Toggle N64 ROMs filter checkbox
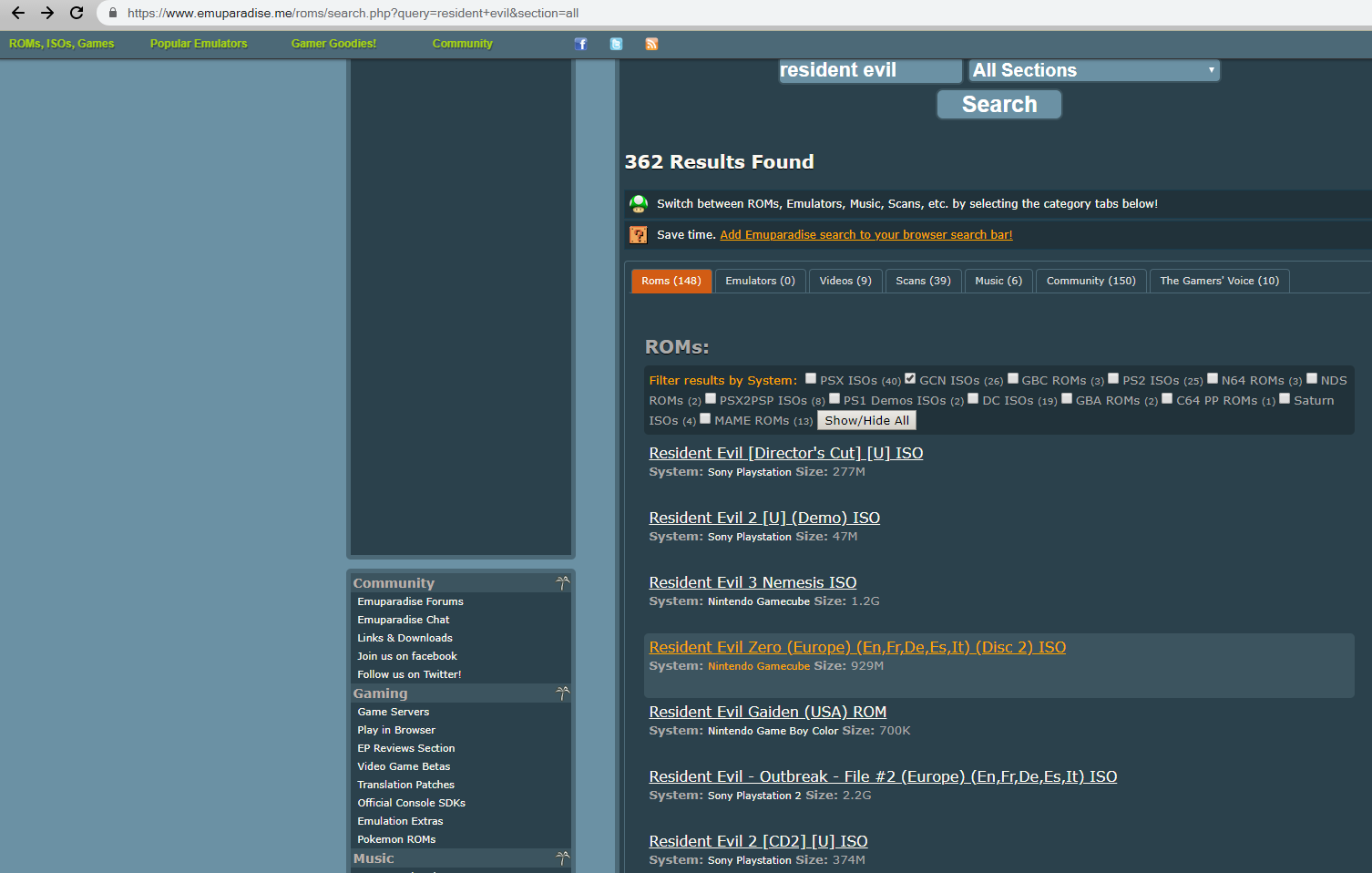This screenshot has height=873, width=1372. tap(1213, 378)
